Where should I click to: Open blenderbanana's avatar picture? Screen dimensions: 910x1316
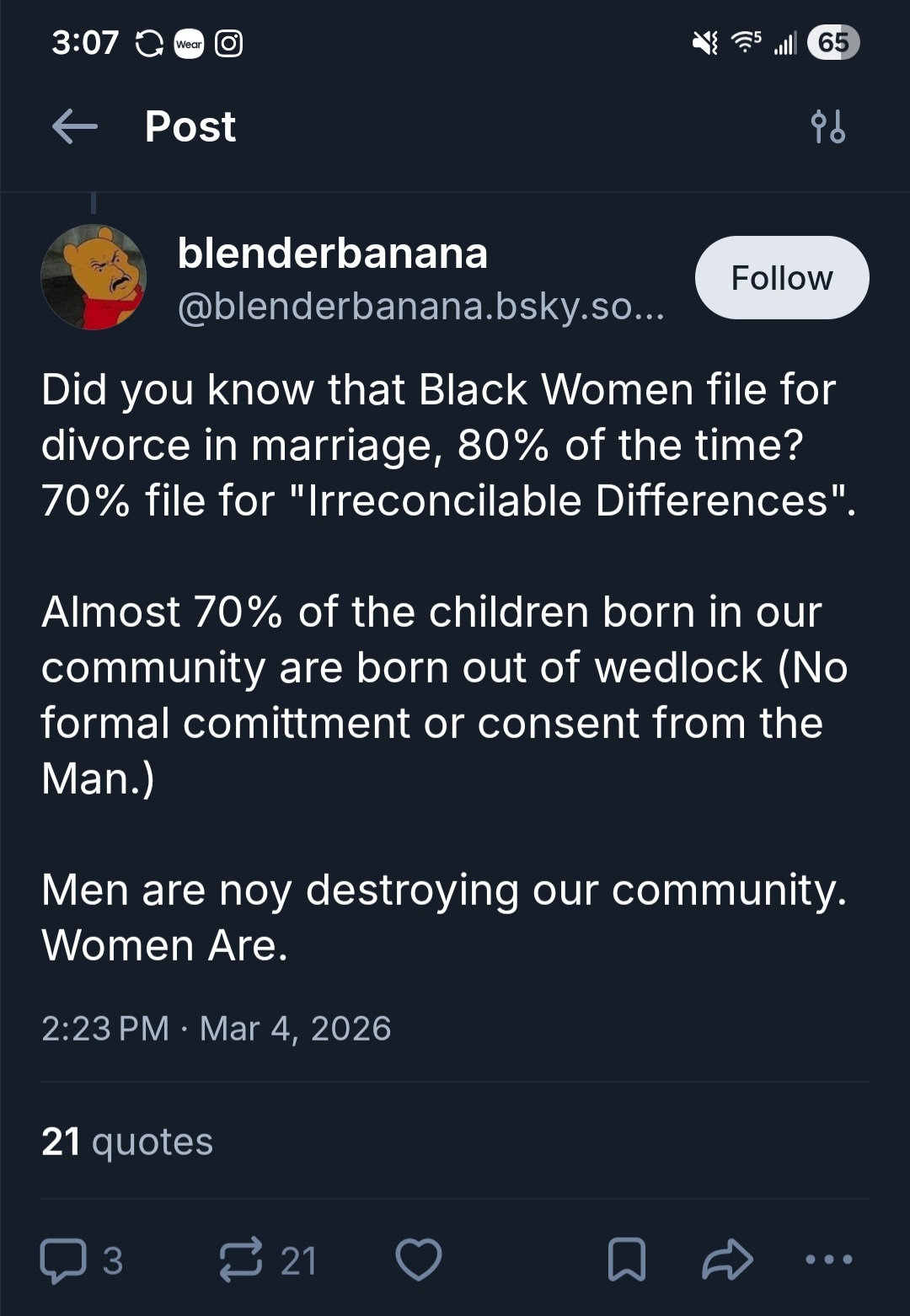click(94, 277)
